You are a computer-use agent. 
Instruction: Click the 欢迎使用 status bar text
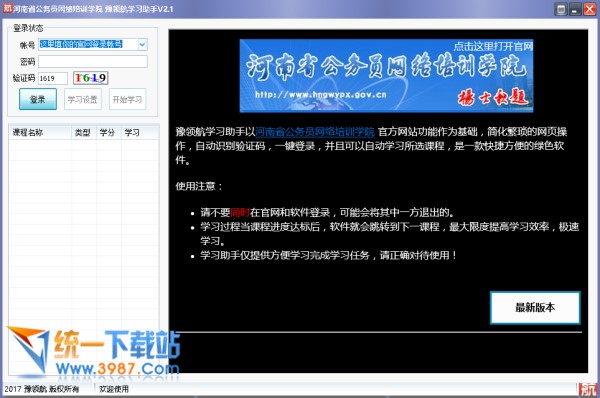(114, 389)
